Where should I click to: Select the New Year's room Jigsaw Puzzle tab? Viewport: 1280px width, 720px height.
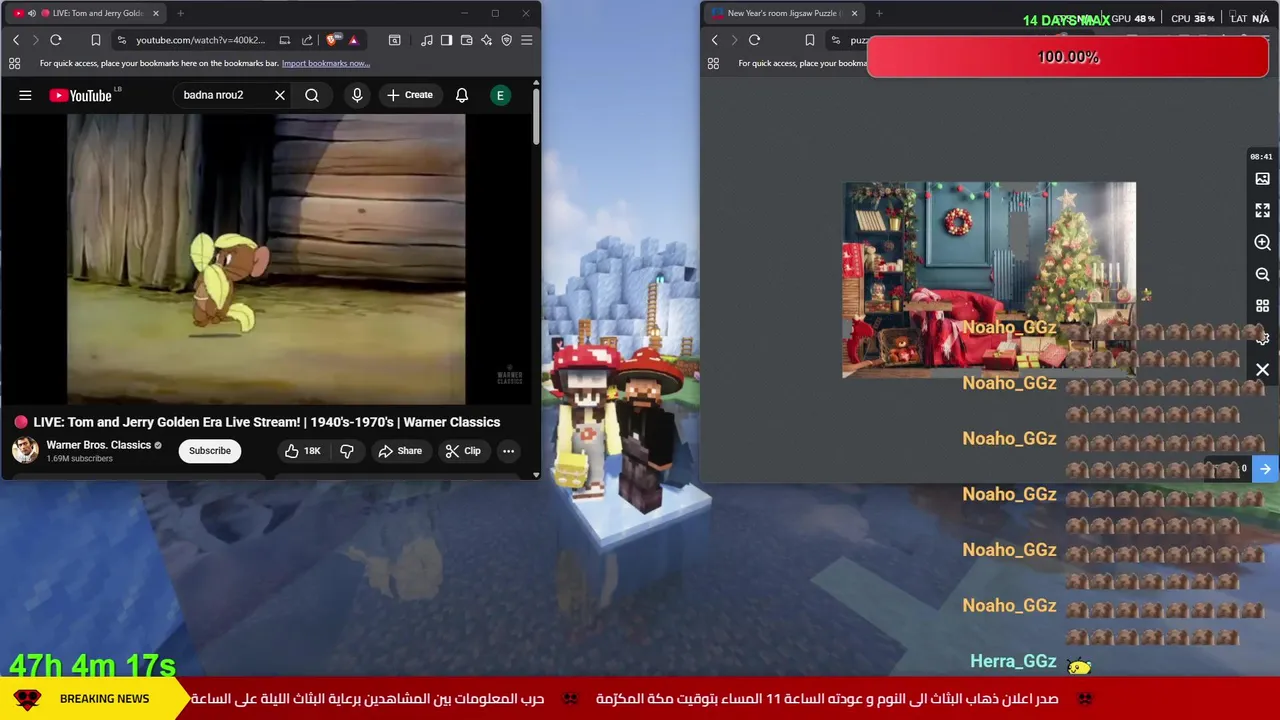pyautogui.click(x=783, y=13)
